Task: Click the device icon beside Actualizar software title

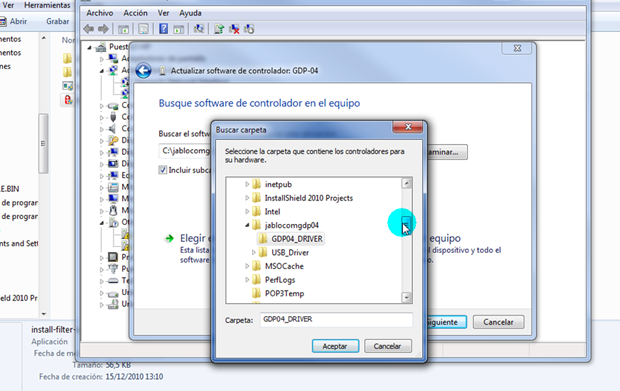Action: tap(162, 71)
